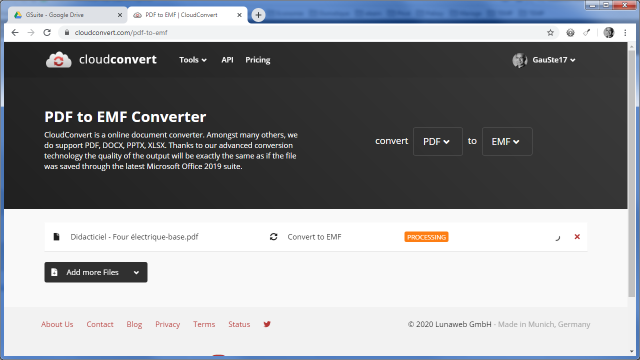Go back with the browser back arrow

pyautogui.click(x=15, y=33)
